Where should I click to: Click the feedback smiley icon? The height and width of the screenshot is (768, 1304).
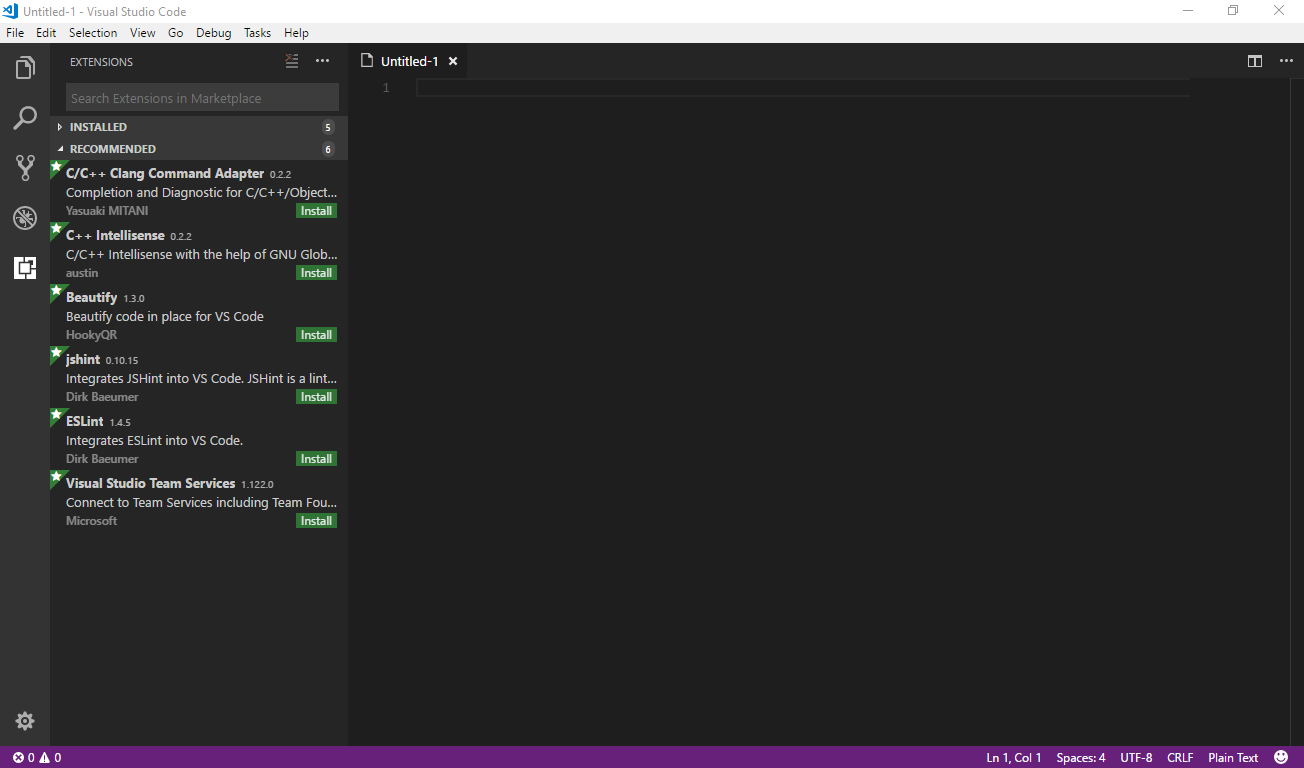point(1281,757)
